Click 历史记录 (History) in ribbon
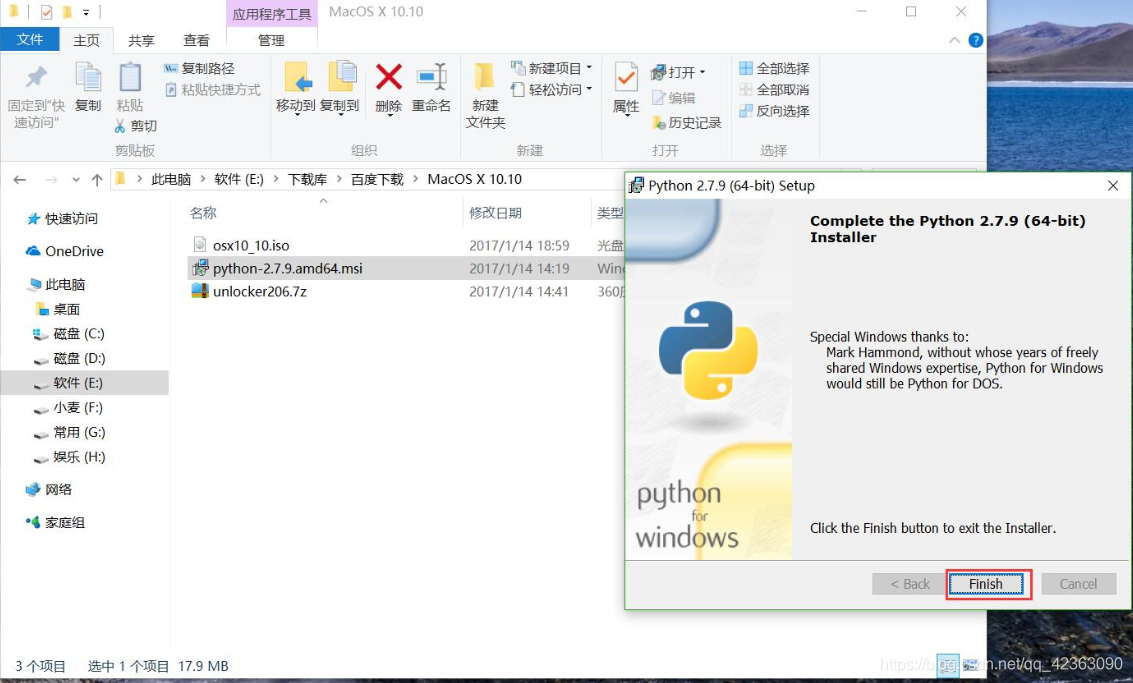Viewport: 1133px width, 683px height. pos(686,123)
